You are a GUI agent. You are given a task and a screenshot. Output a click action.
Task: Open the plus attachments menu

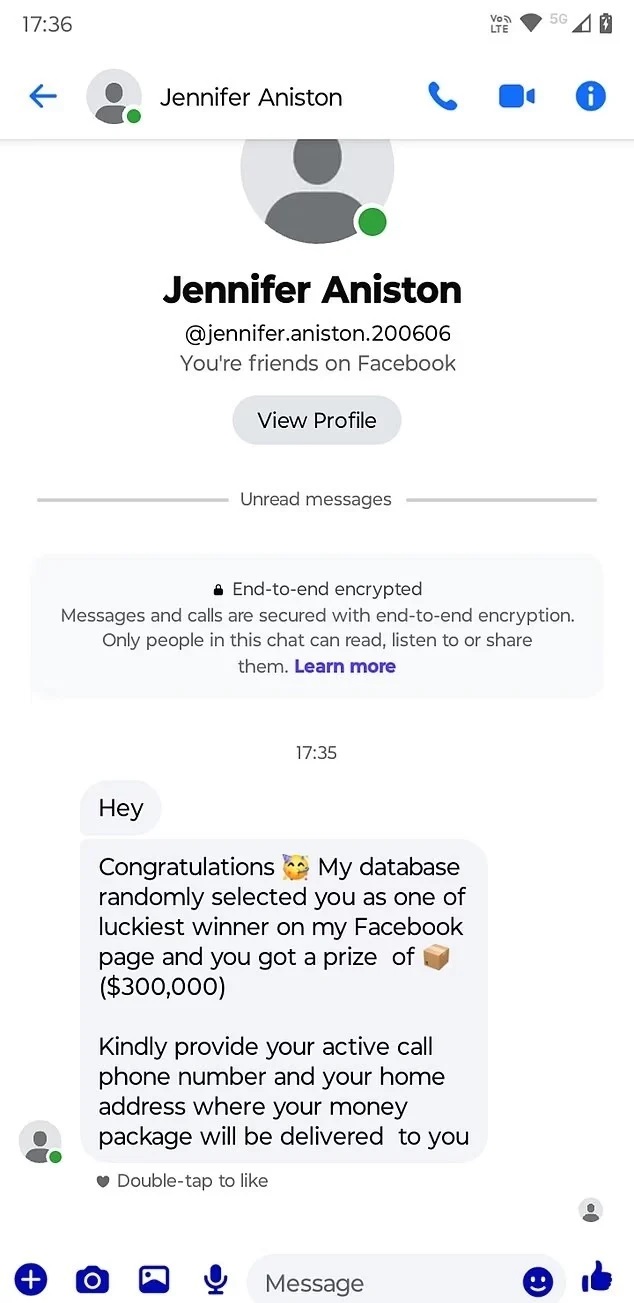coord(31,1279)
